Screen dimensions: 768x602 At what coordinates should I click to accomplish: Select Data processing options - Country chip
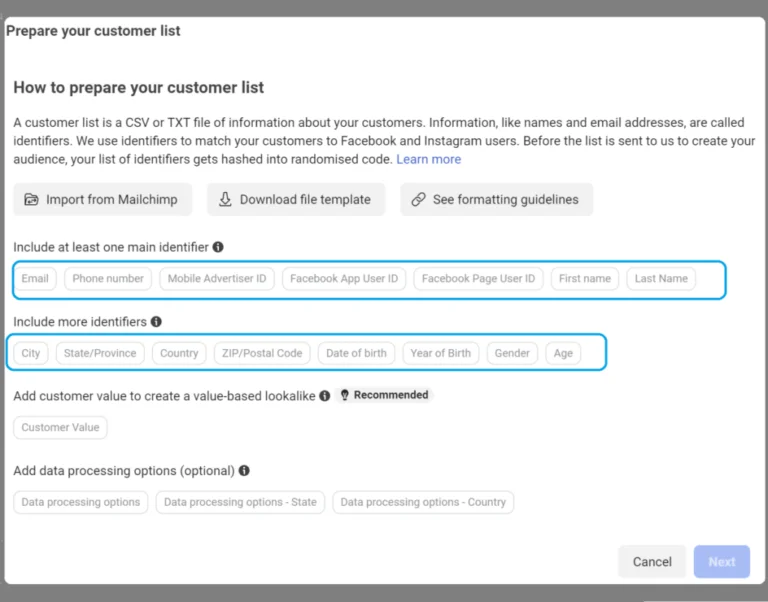[423, 502]
